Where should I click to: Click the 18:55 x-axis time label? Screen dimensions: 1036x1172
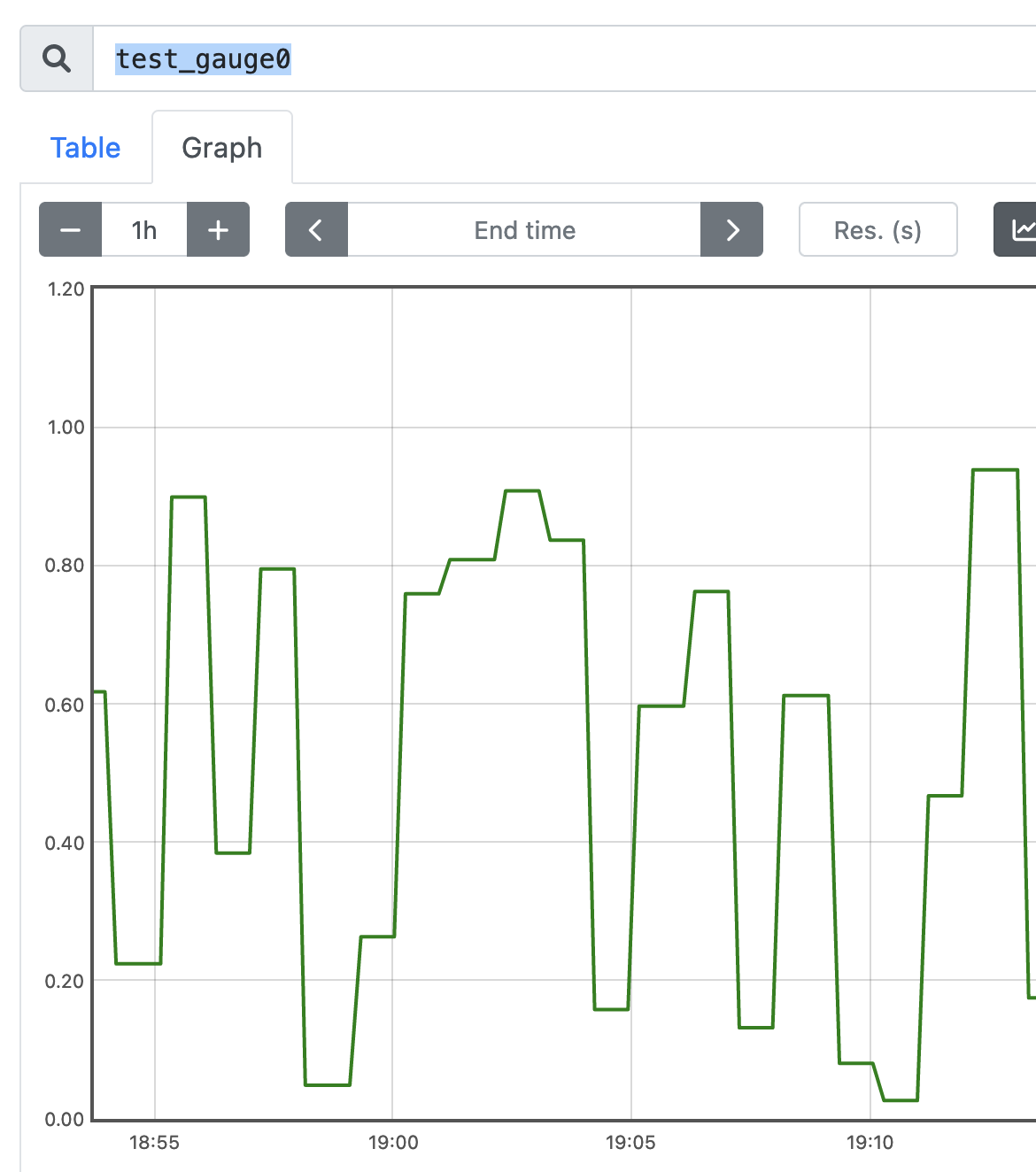tap(155, 1143)
